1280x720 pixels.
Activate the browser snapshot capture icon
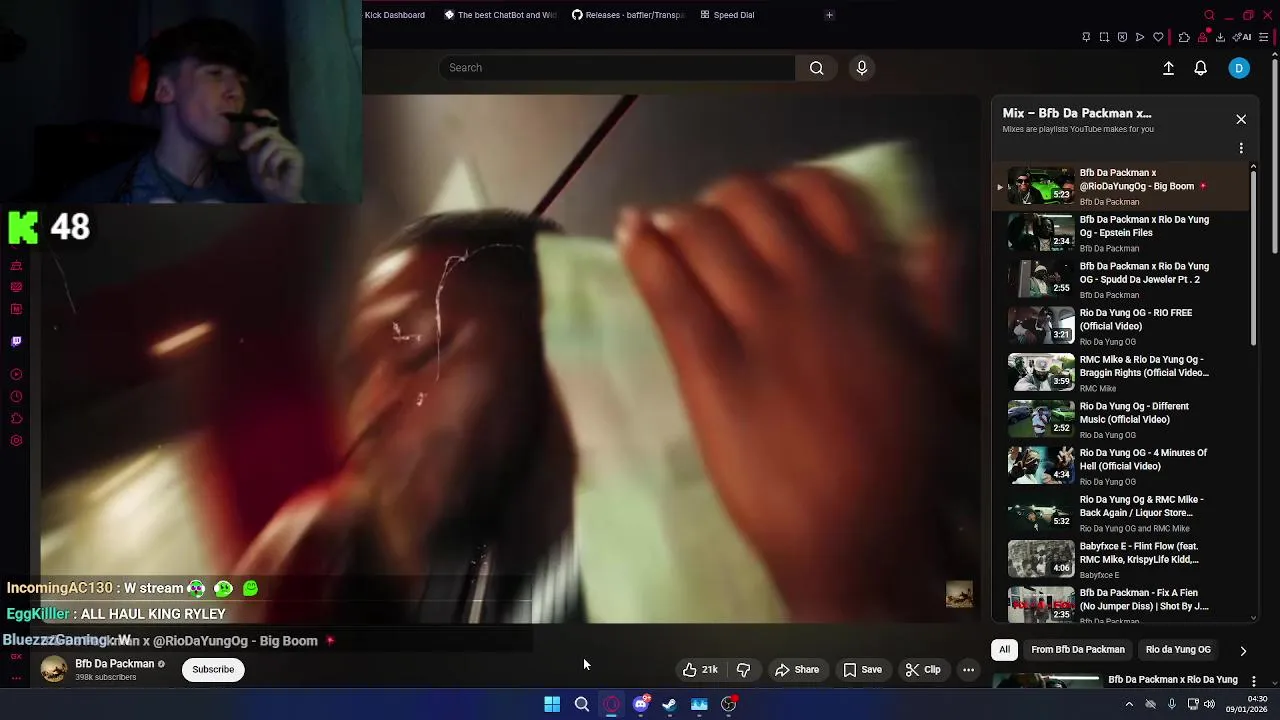tap(1104, 37)
